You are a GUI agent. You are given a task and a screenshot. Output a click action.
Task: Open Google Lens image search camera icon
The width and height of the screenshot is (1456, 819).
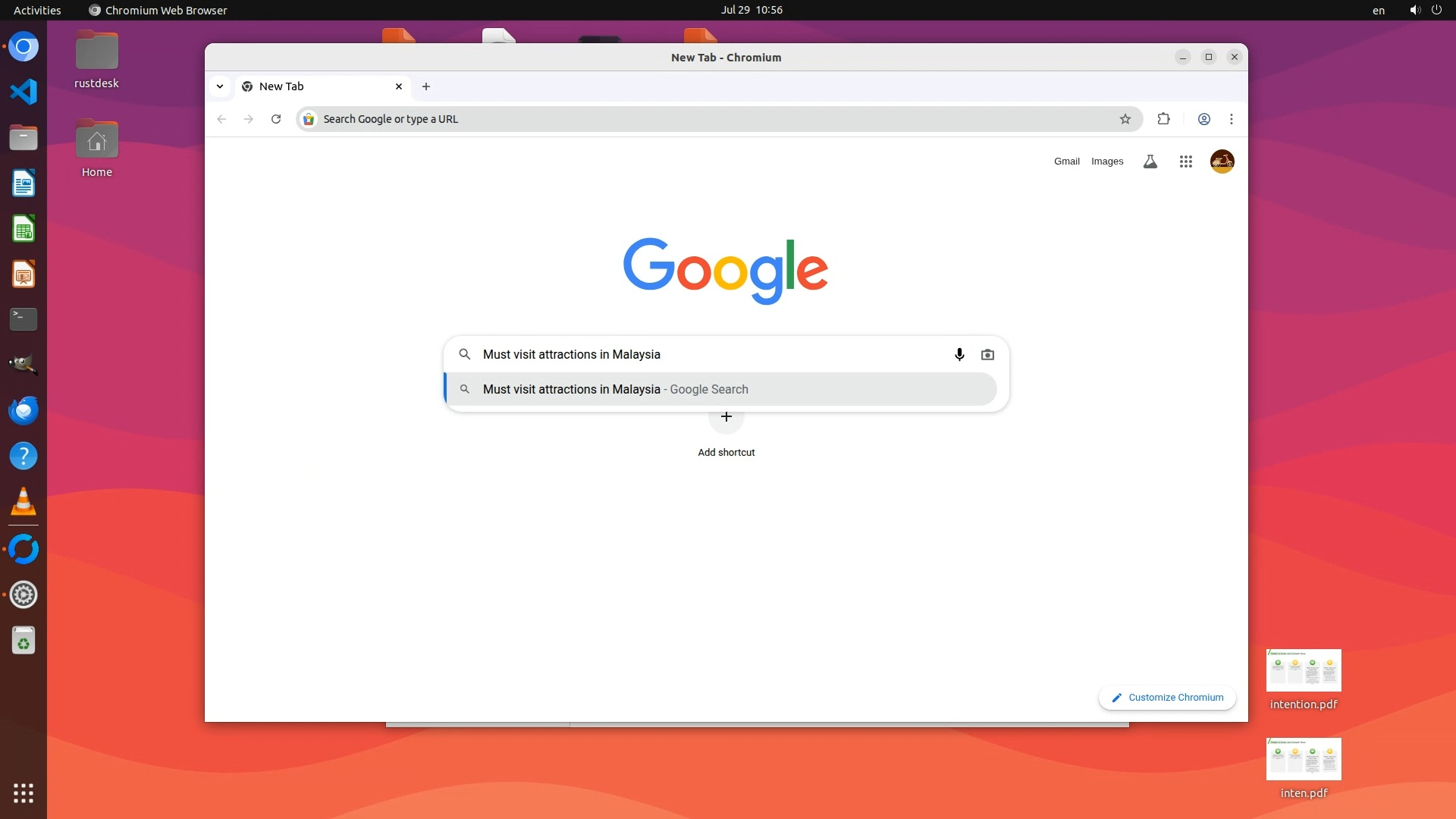click(987, 354)
